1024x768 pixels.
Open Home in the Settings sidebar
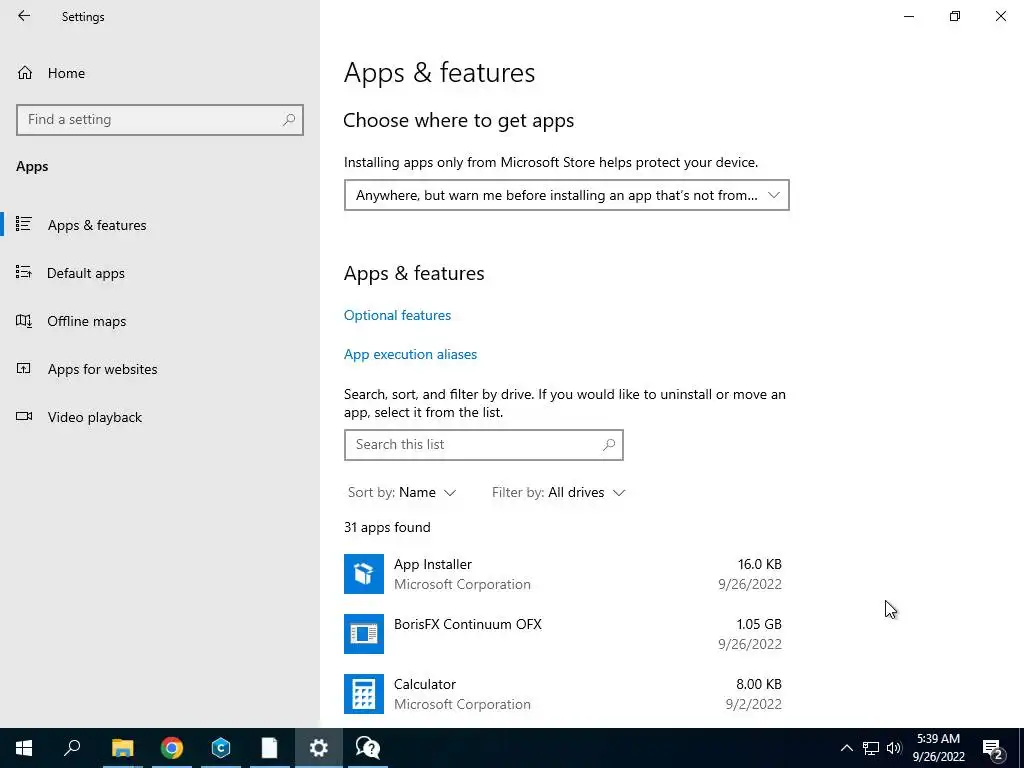pyautogui.click(x=66, y=73)
